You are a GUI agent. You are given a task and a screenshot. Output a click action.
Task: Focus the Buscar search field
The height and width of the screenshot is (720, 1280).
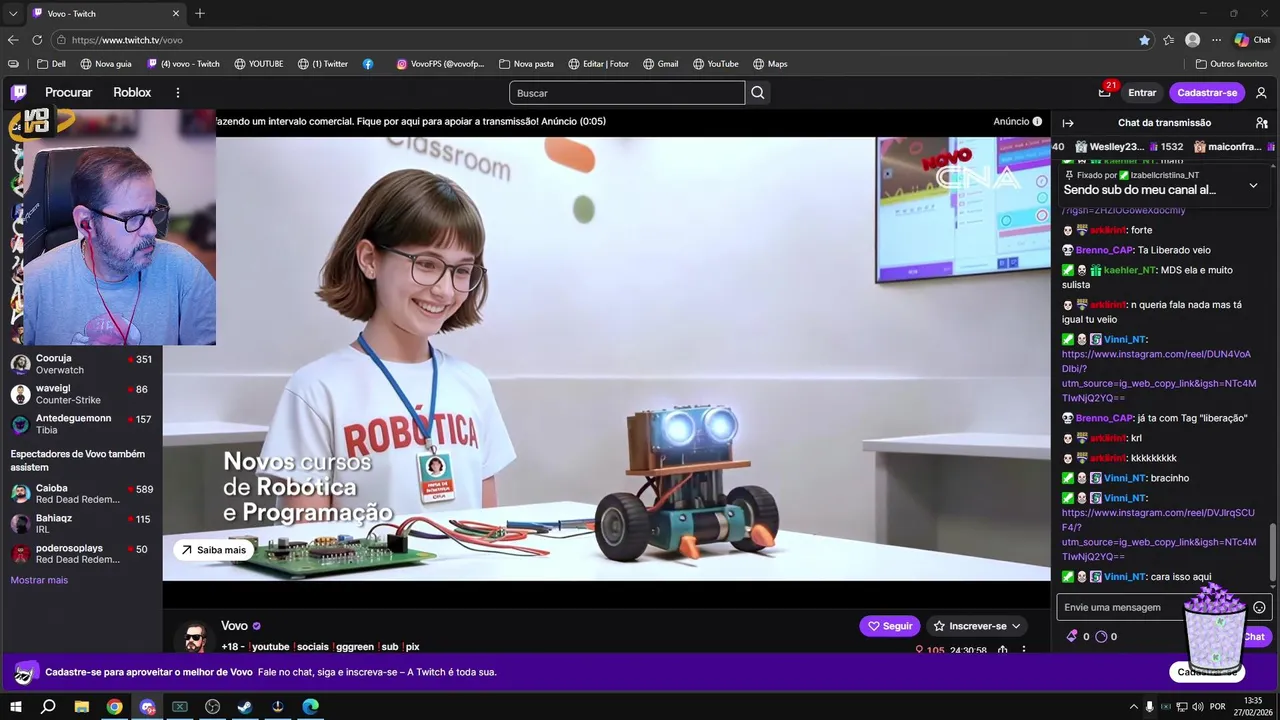pyautogui.click(x=627, y=93)
